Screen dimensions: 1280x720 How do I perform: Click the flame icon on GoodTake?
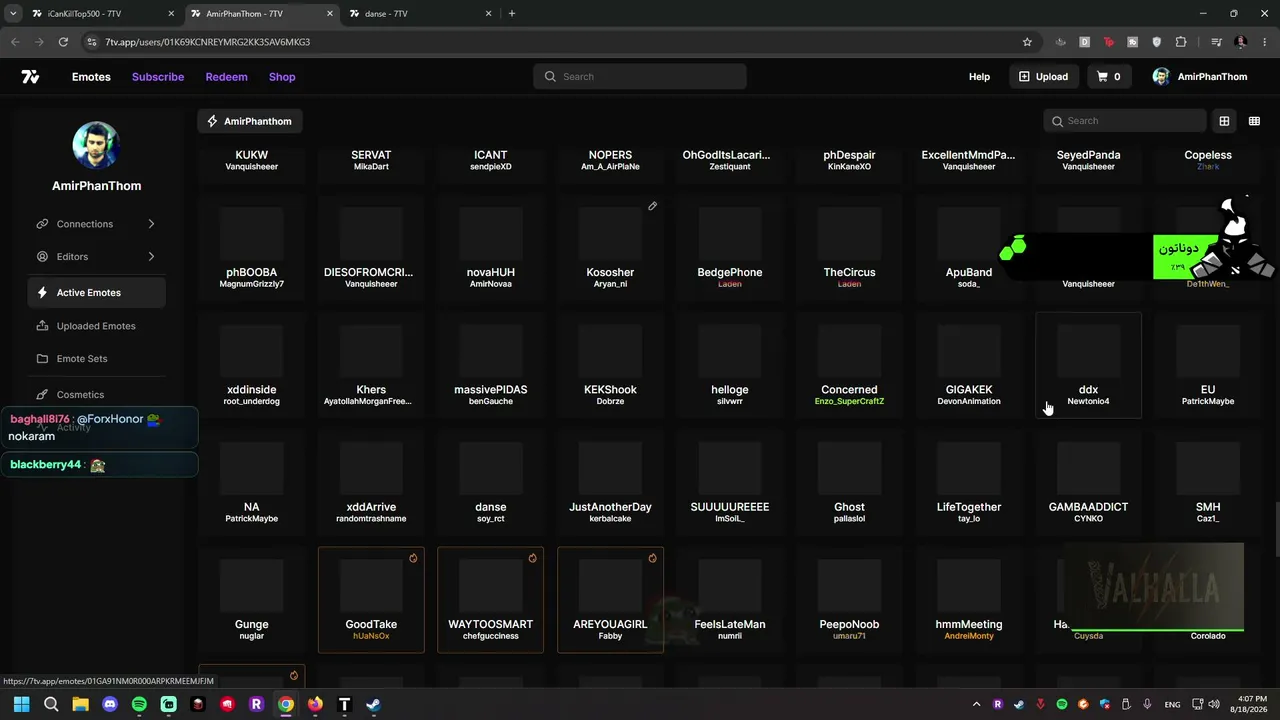413,558
